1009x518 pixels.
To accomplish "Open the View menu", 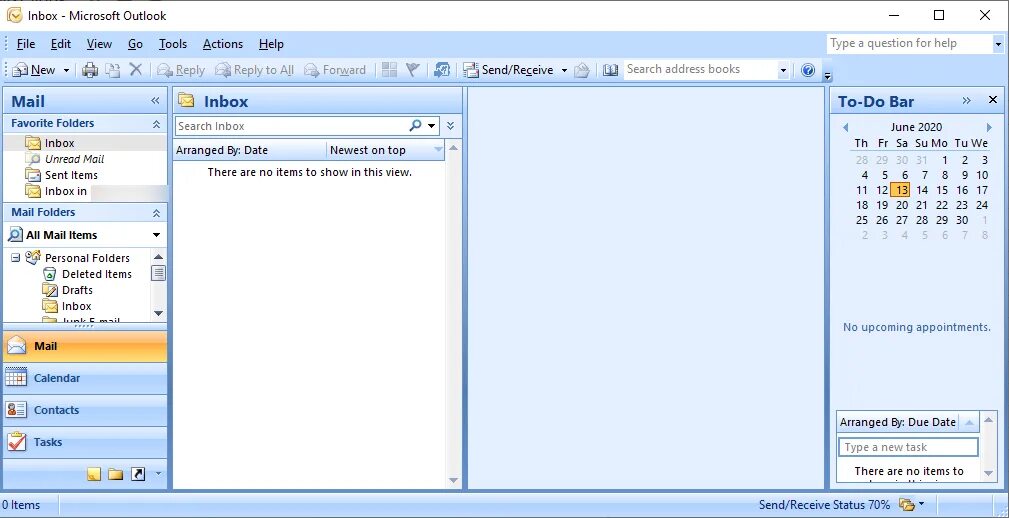I will pyautogui.click(x=99, y=44).
